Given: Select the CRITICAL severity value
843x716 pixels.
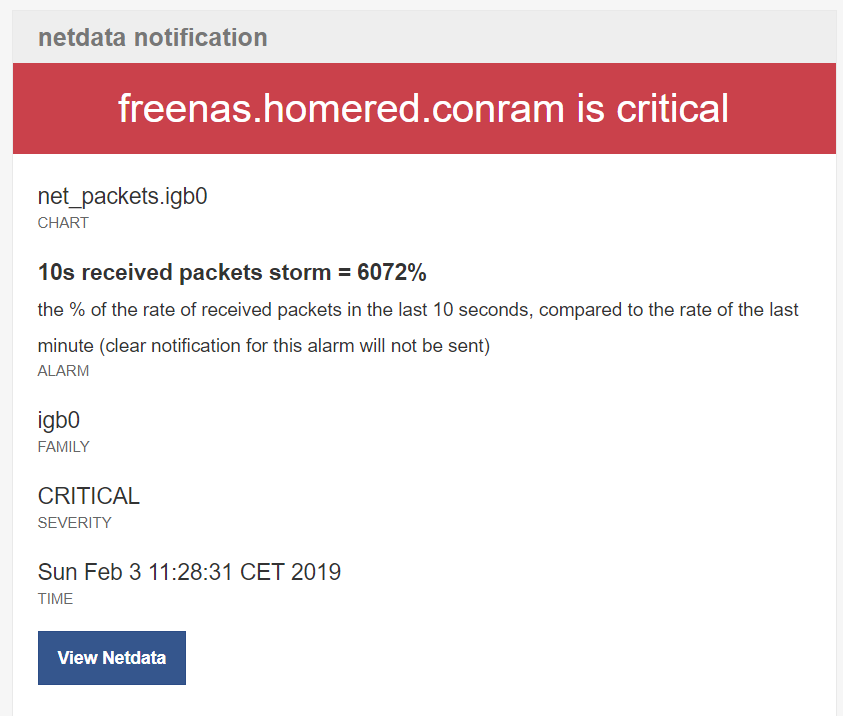Looking at the screenshot, I should coord(89,496).
